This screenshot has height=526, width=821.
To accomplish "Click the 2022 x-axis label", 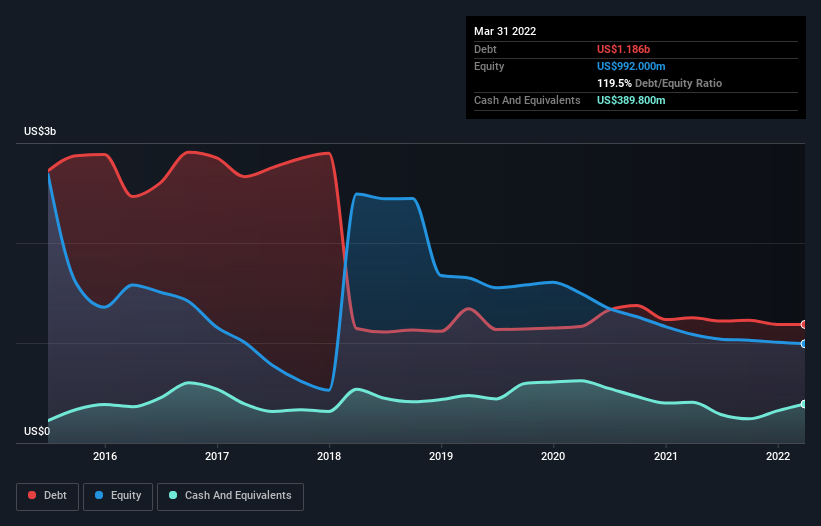I will (778, 456).
